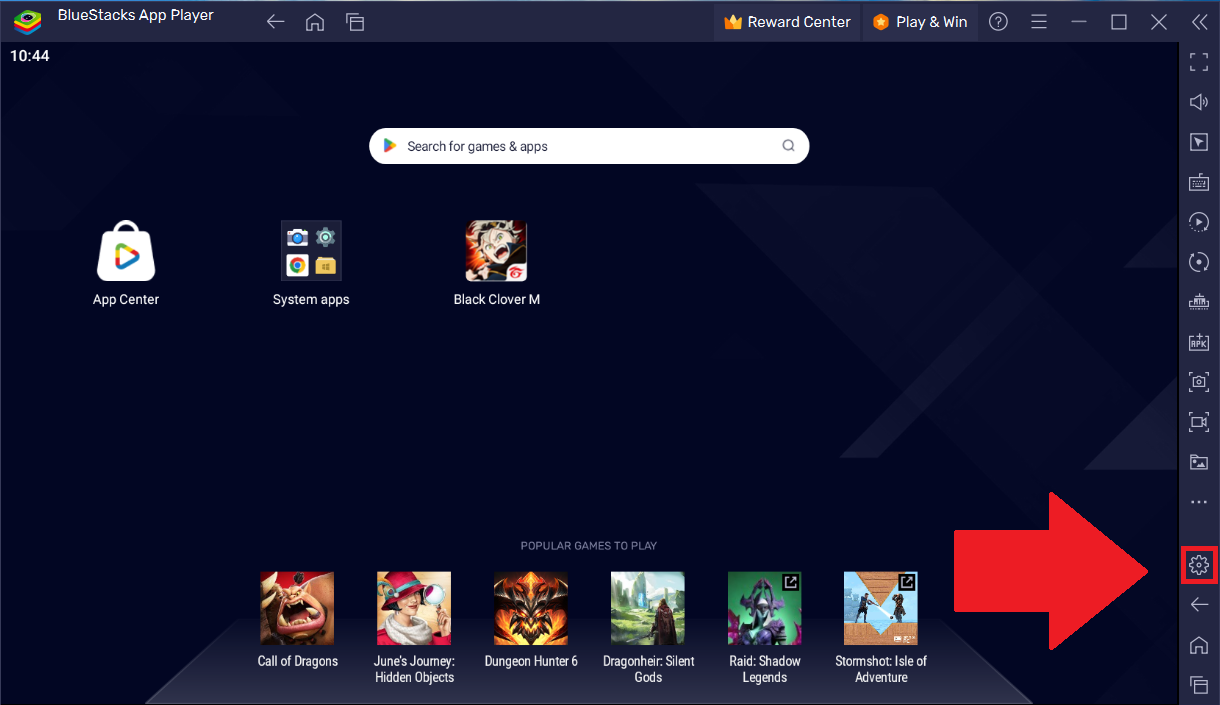Screen dimensions: 1220x705
Task: Open the macro recorder in the sidebar
Action: click(x=1199, y=222)
